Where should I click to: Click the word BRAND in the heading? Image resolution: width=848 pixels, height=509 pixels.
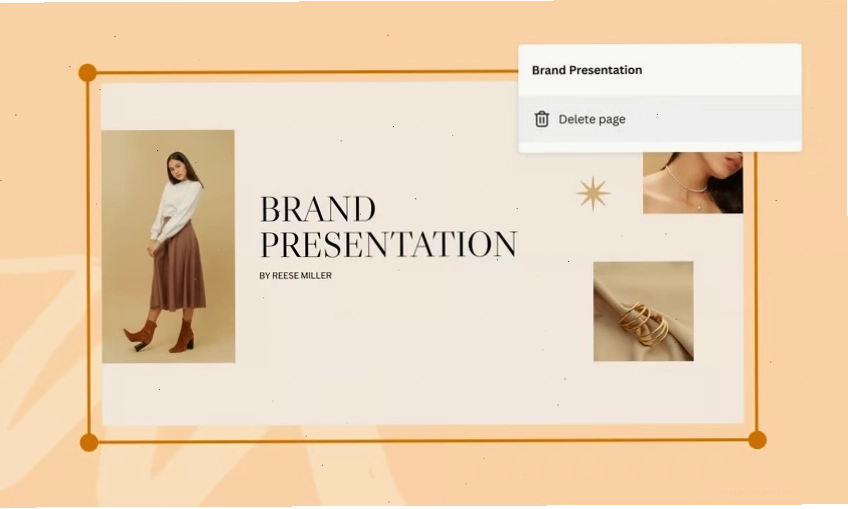click(x=318, y=209)
